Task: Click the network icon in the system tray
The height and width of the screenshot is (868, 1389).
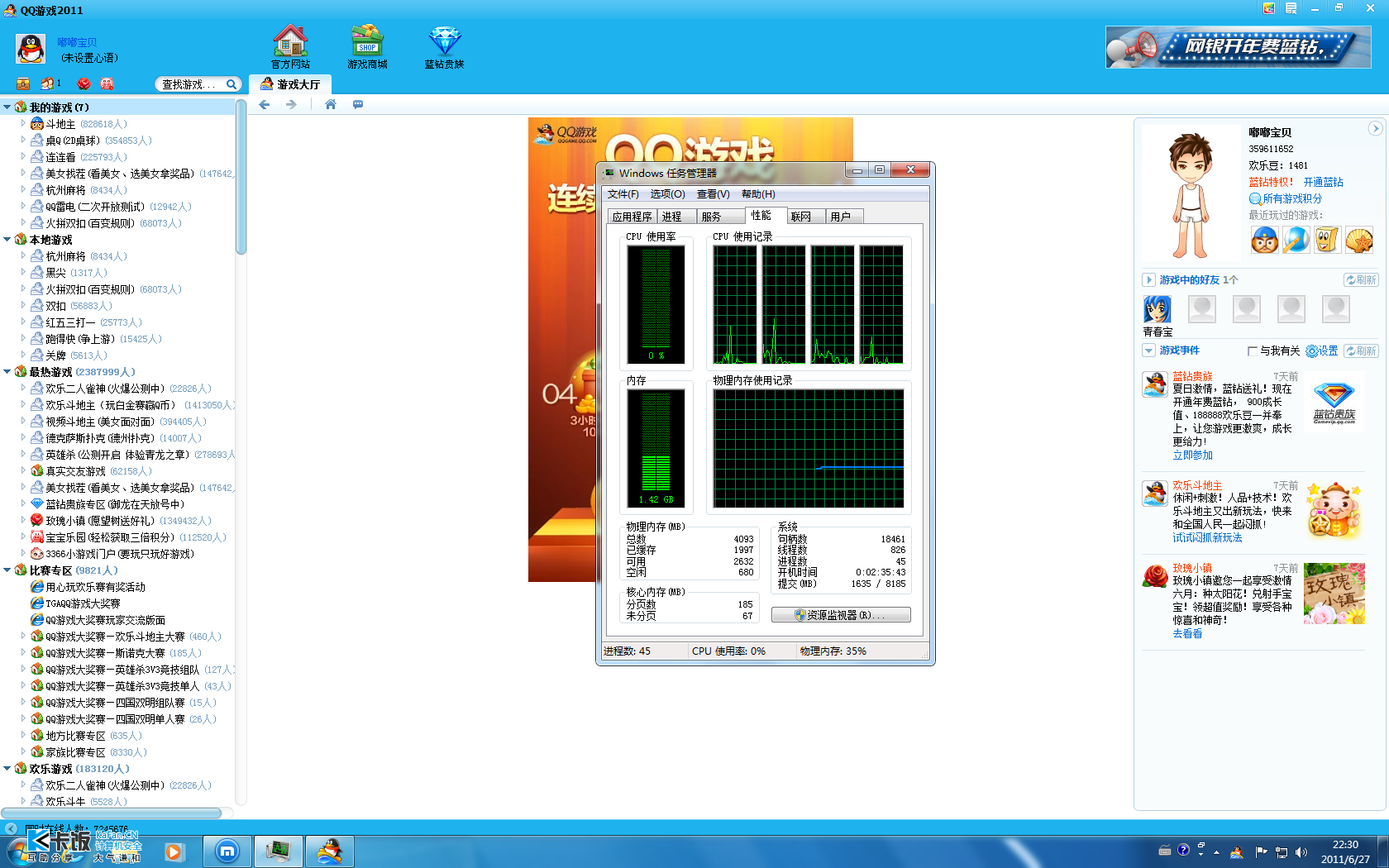Action: [1281, 851]
